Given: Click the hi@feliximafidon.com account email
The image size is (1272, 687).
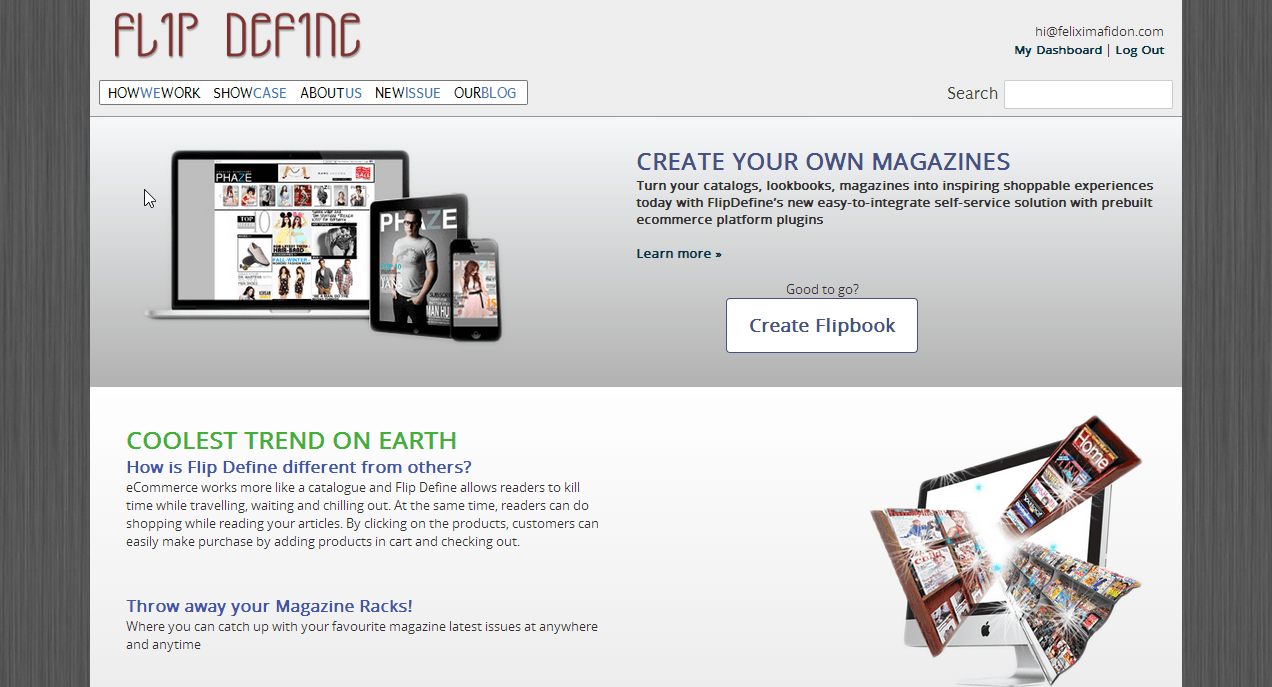Looking at the screenshot, I should coord(1099,31).
